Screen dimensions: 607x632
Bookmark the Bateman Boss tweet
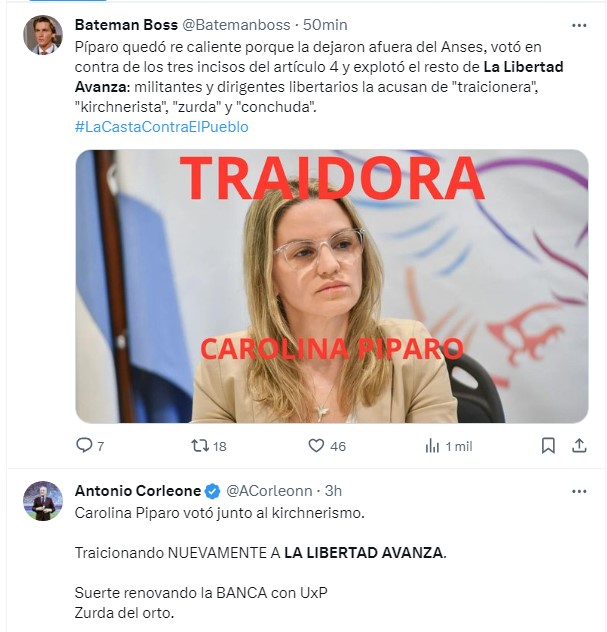point(548,446)
